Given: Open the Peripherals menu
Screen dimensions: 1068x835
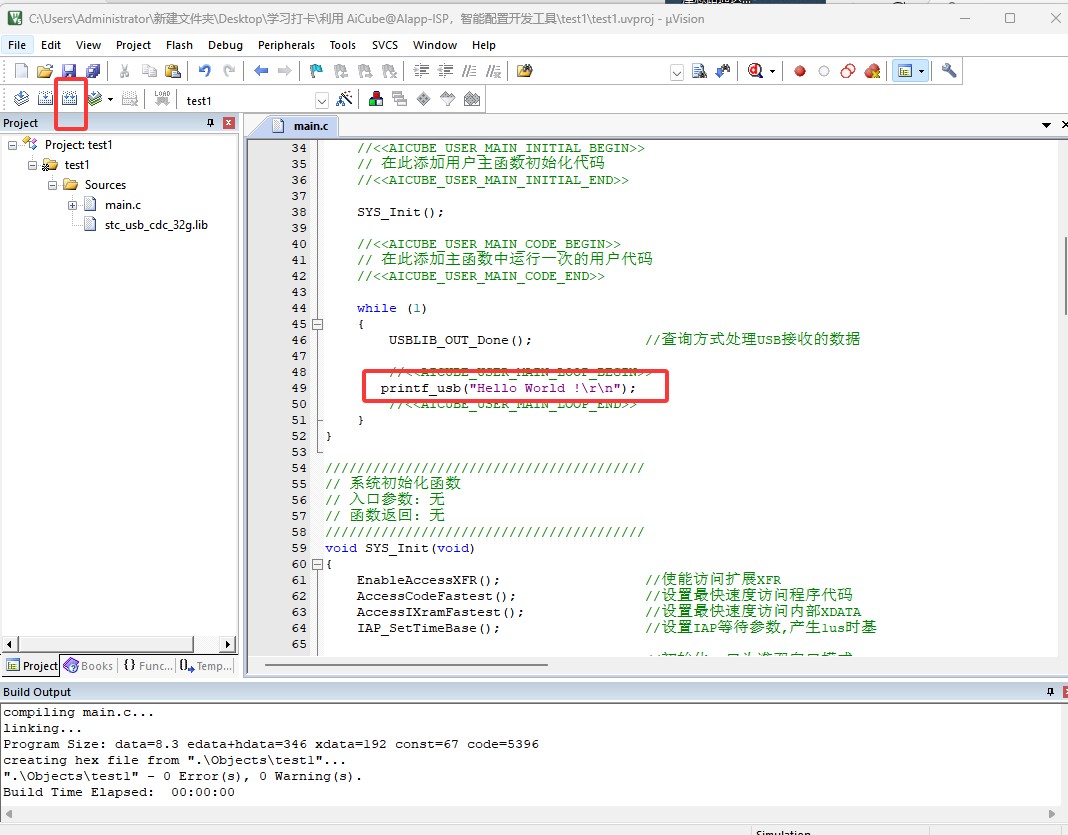Looking at the screenshot, I should click(x=286, y=45).
